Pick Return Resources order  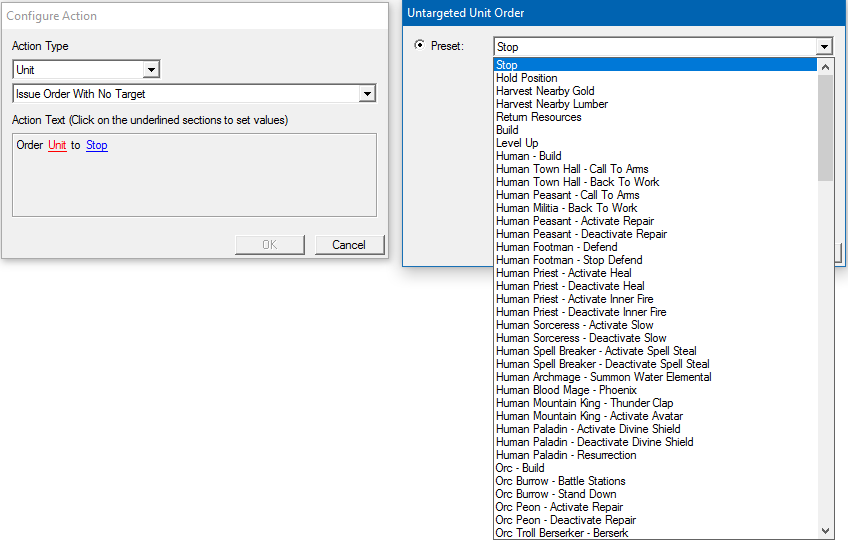(x=655, y=117)
